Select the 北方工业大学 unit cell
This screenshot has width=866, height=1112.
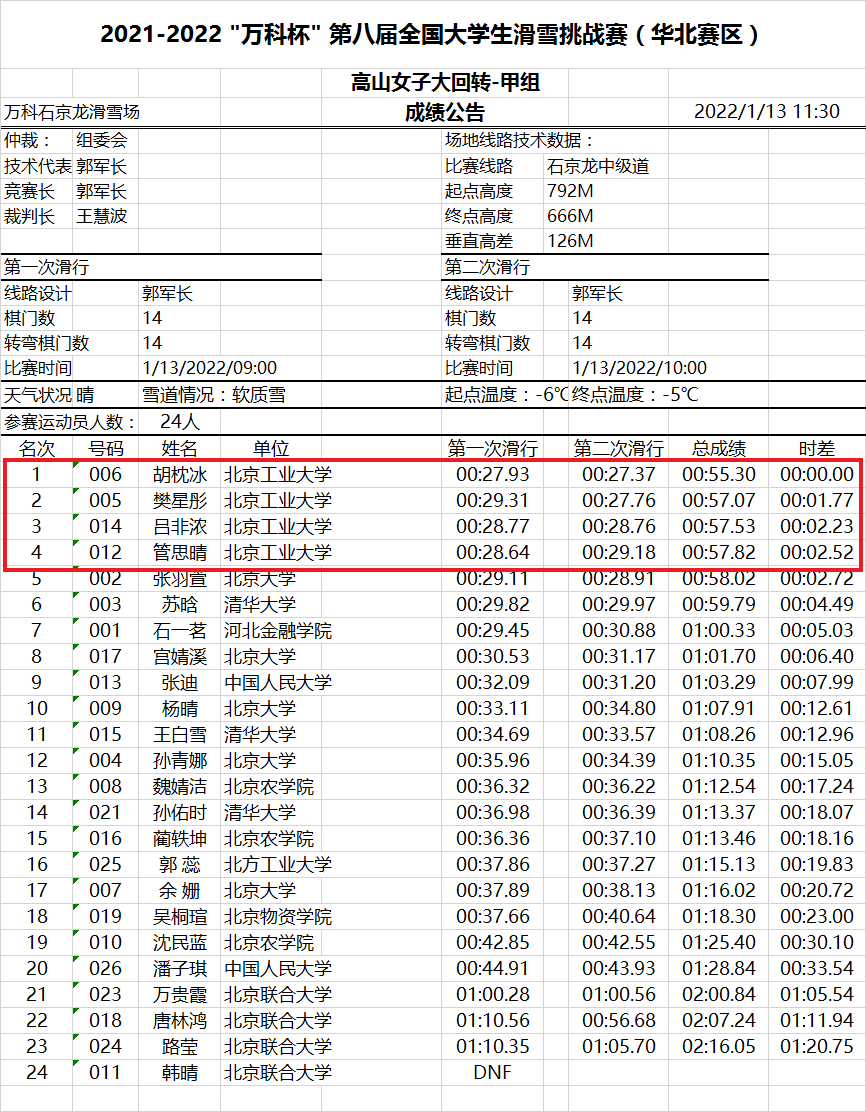277,864
